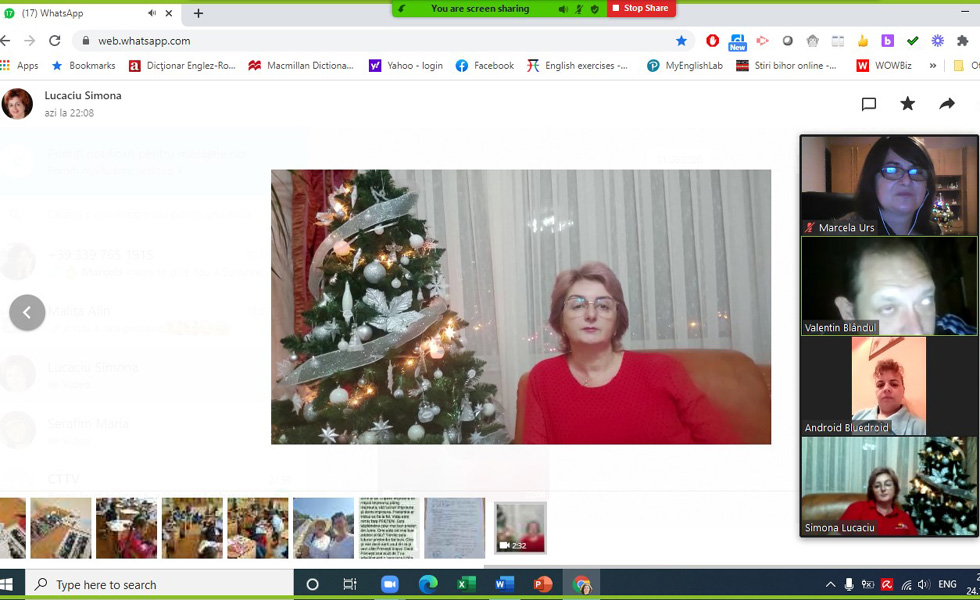Go forward one page in Chrome
The width and height of the screenshot is (980, 600).
(x=29, y=41)
